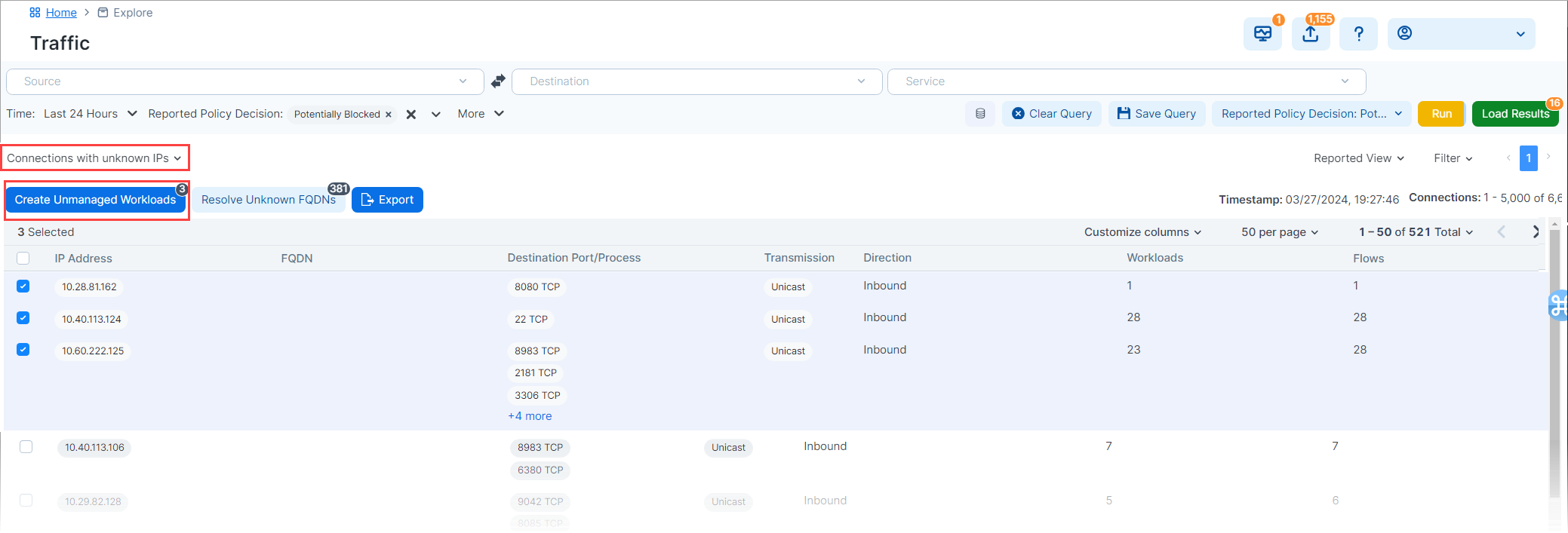Viewport: 1568px width, 533px height.
Task: Uncheck the 10.60.222.125 row checkbox
Action: (x=23, y=350)
